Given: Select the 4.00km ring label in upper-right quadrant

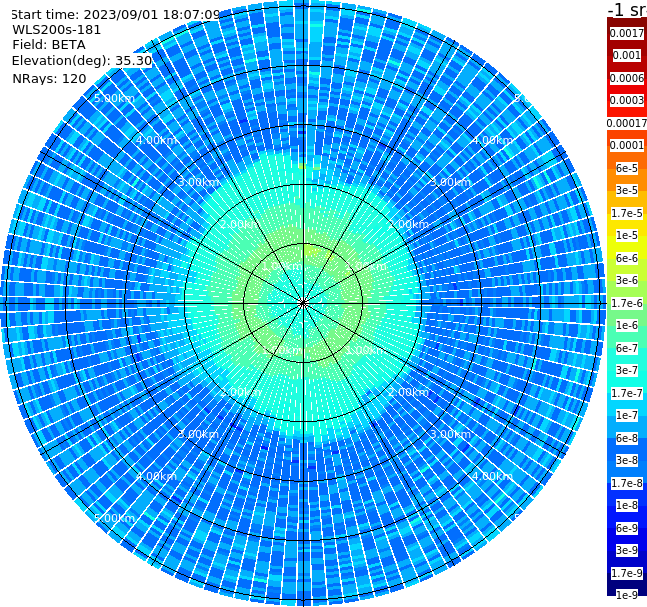Looking at the screenshot, I should [x=492, y=140].
